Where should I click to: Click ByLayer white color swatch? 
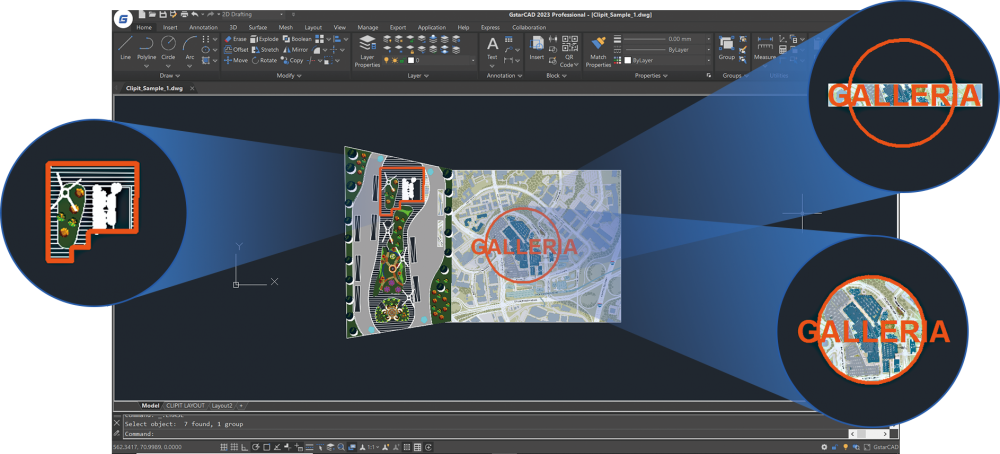coord(628,60)
